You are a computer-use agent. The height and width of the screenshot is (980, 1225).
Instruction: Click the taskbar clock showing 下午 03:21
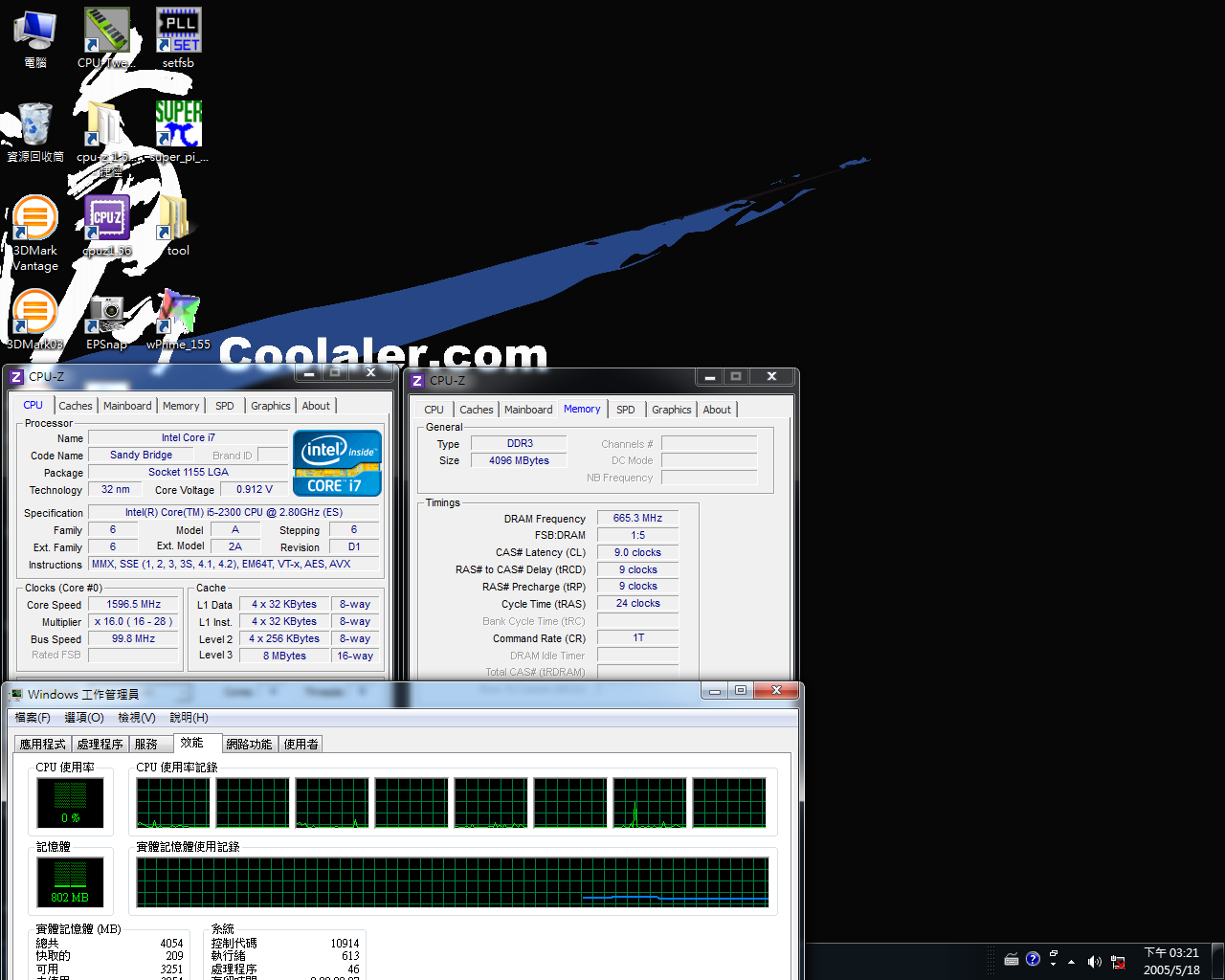1171,962
